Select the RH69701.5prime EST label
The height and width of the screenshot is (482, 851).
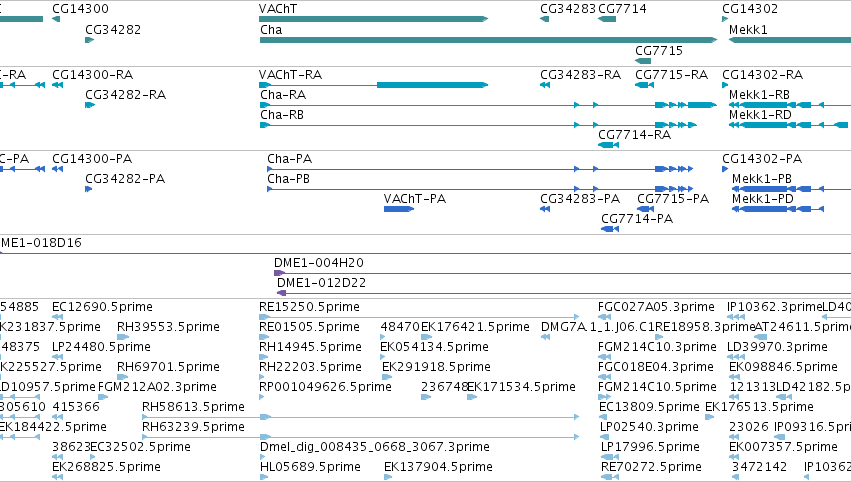coord(169,367)
